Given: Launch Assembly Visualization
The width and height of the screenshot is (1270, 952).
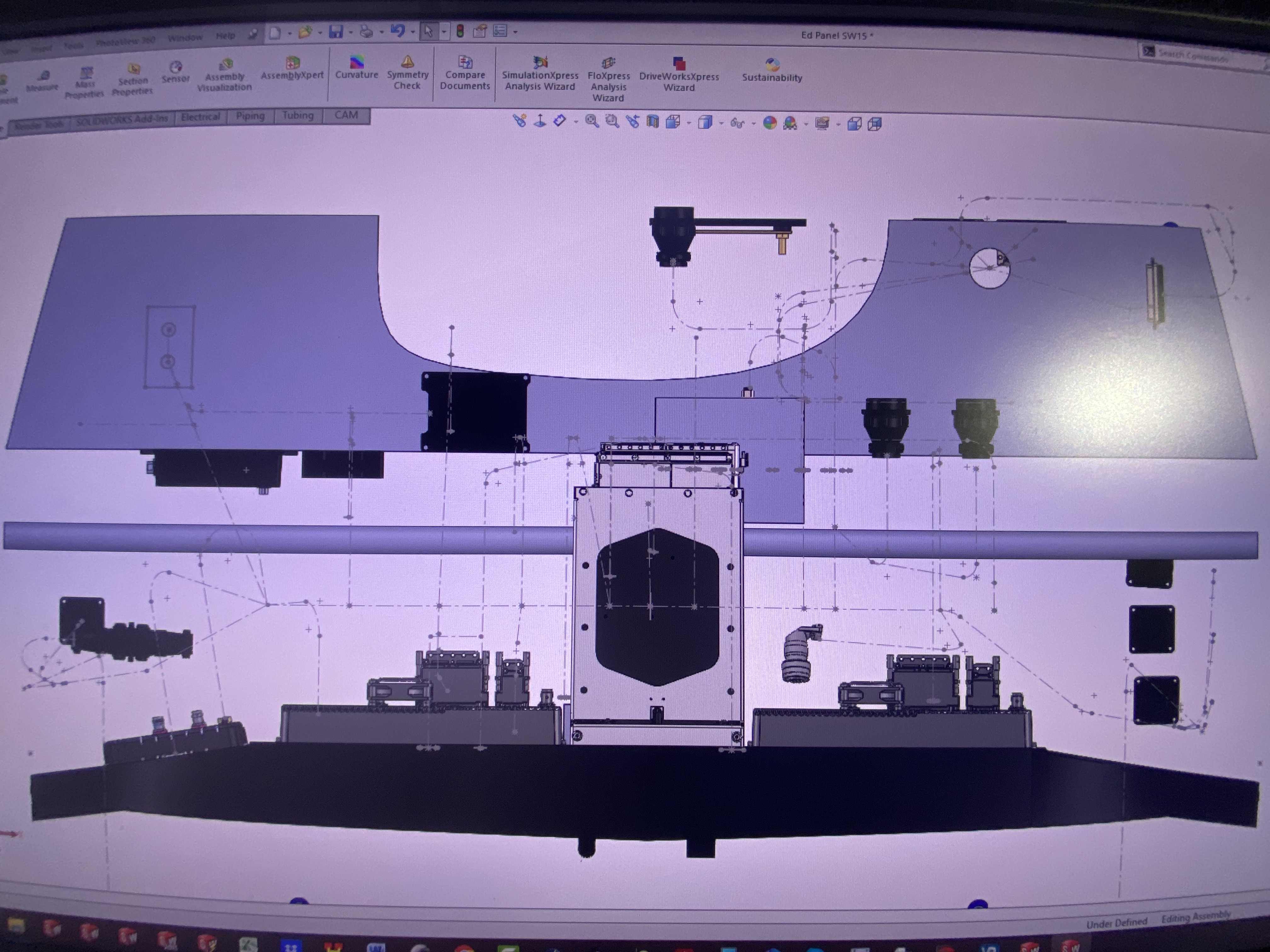Looking at the screenshot, I should point(225,75).
